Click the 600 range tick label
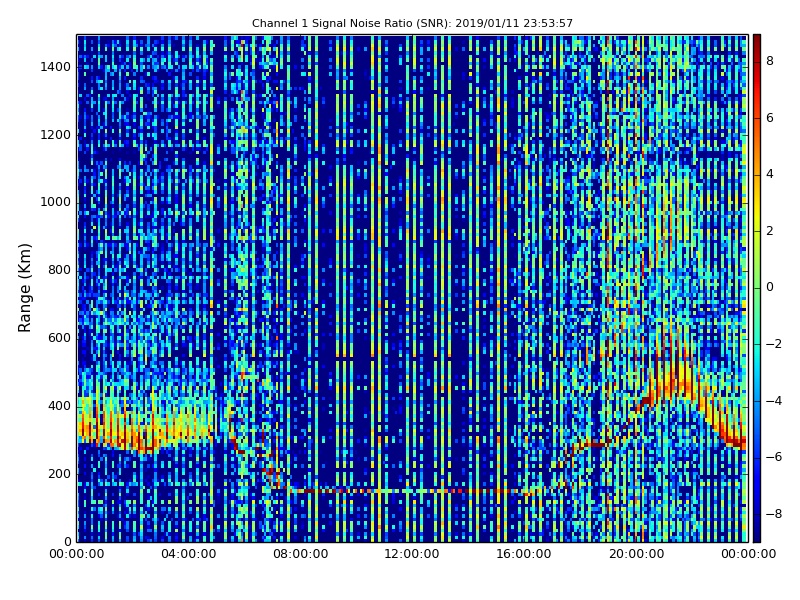This screenshot has height=600, width=800. (59, 338)
